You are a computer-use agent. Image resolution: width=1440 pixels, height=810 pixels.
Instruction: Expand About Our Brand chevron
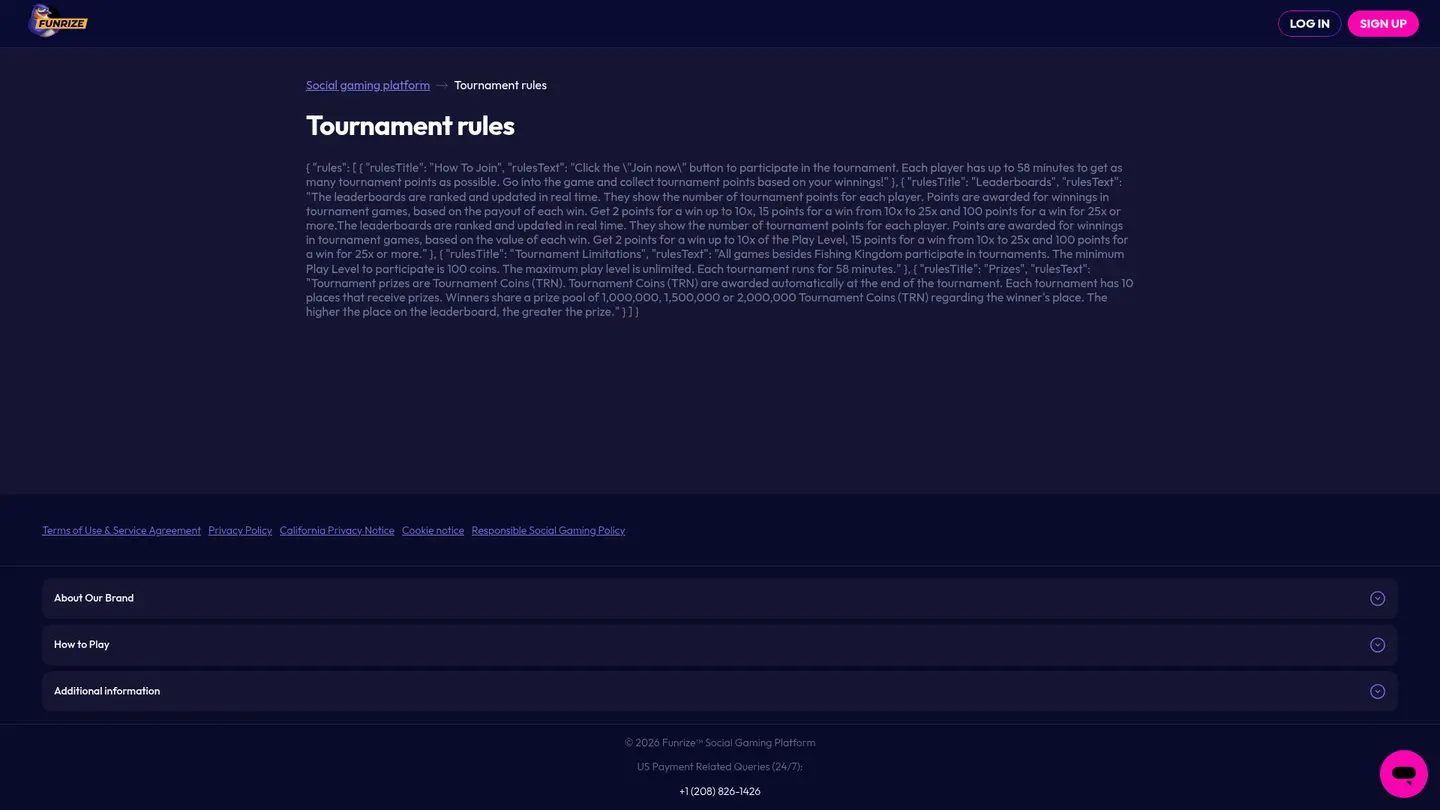[1377, 598]
